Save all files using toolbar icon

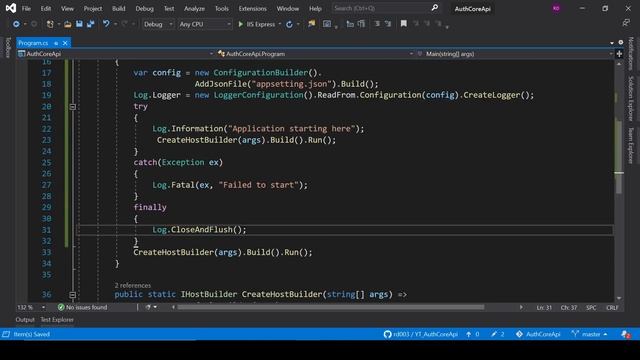tap(90, 24)
